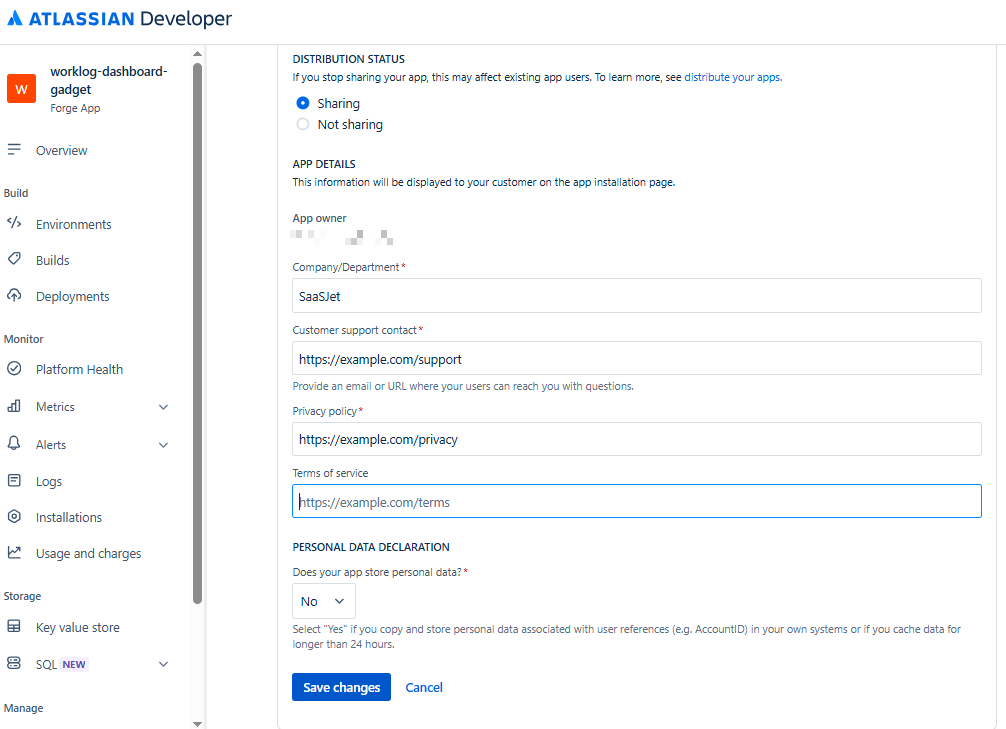Image resolution: width=1006 pixels, height=729 pixels.
Task: Open the distribute your apps link
Action: click(732, 77)
